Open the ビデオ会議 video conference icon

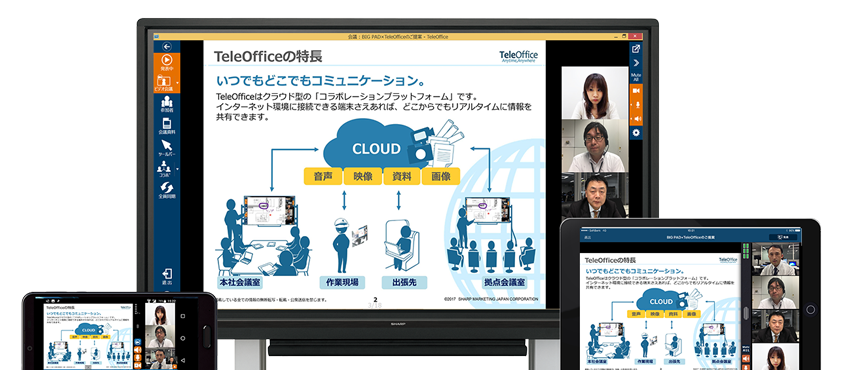(x=164, y=83)
